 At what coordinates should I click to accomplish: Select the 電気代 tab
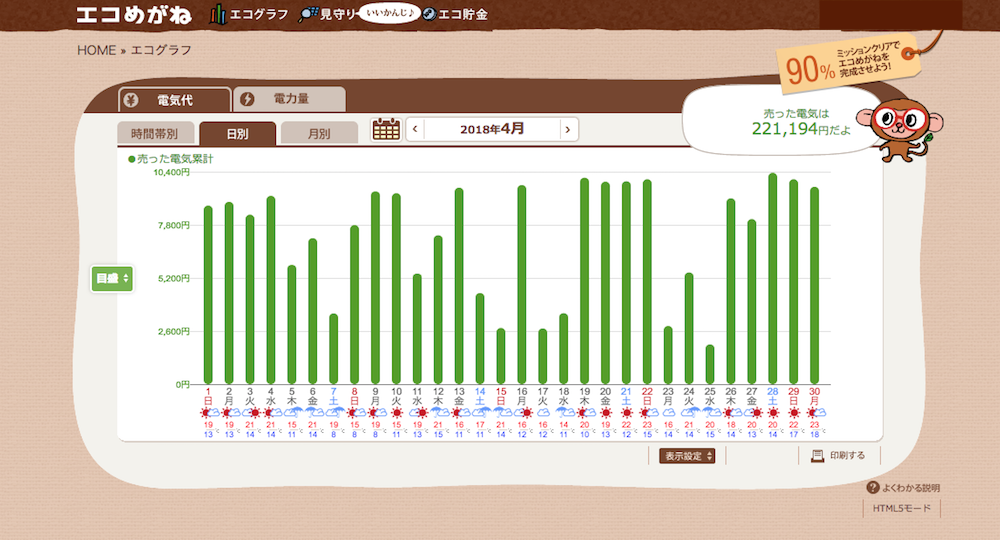pyautogui.click(x=174, y=99)
